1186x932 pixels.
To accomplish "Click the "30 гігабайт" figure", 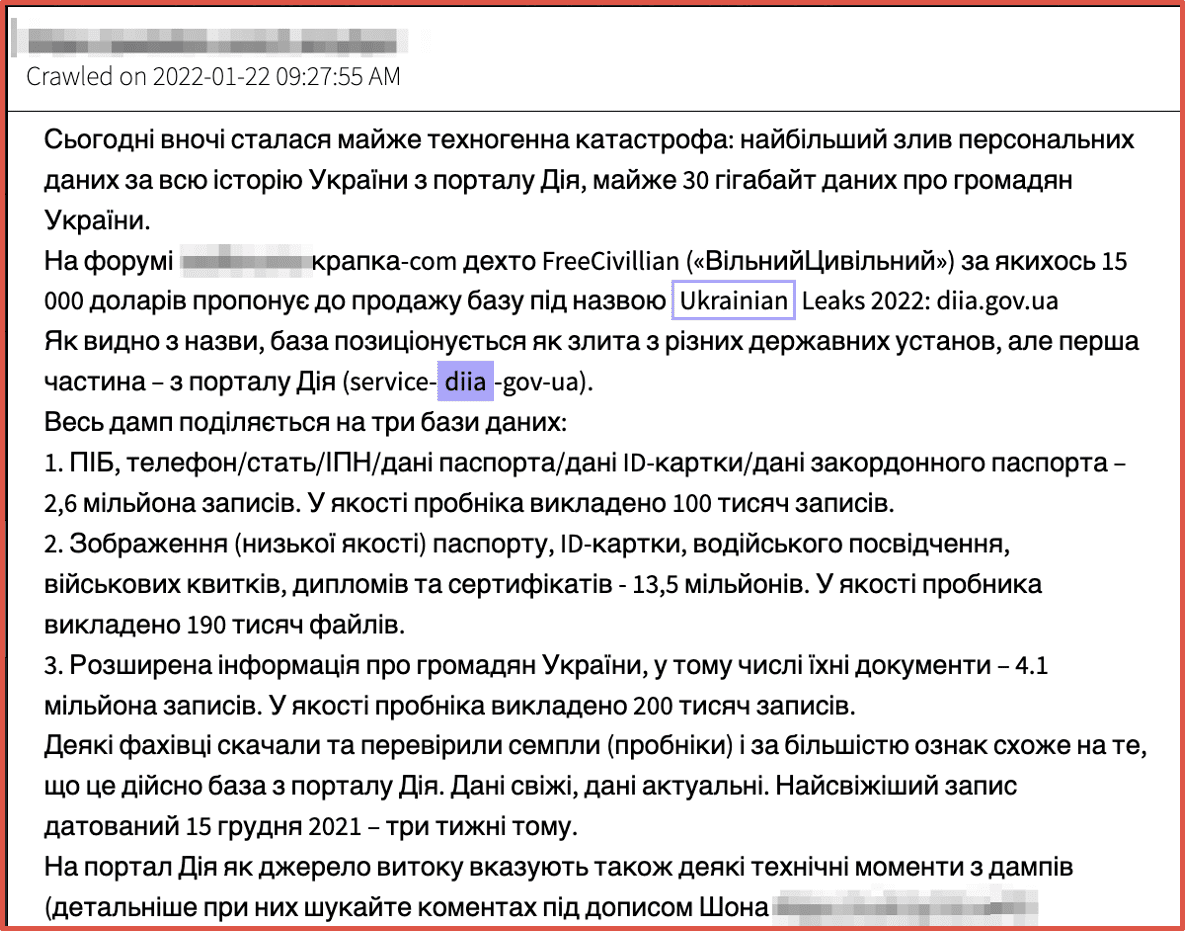I will click(747, 181).
